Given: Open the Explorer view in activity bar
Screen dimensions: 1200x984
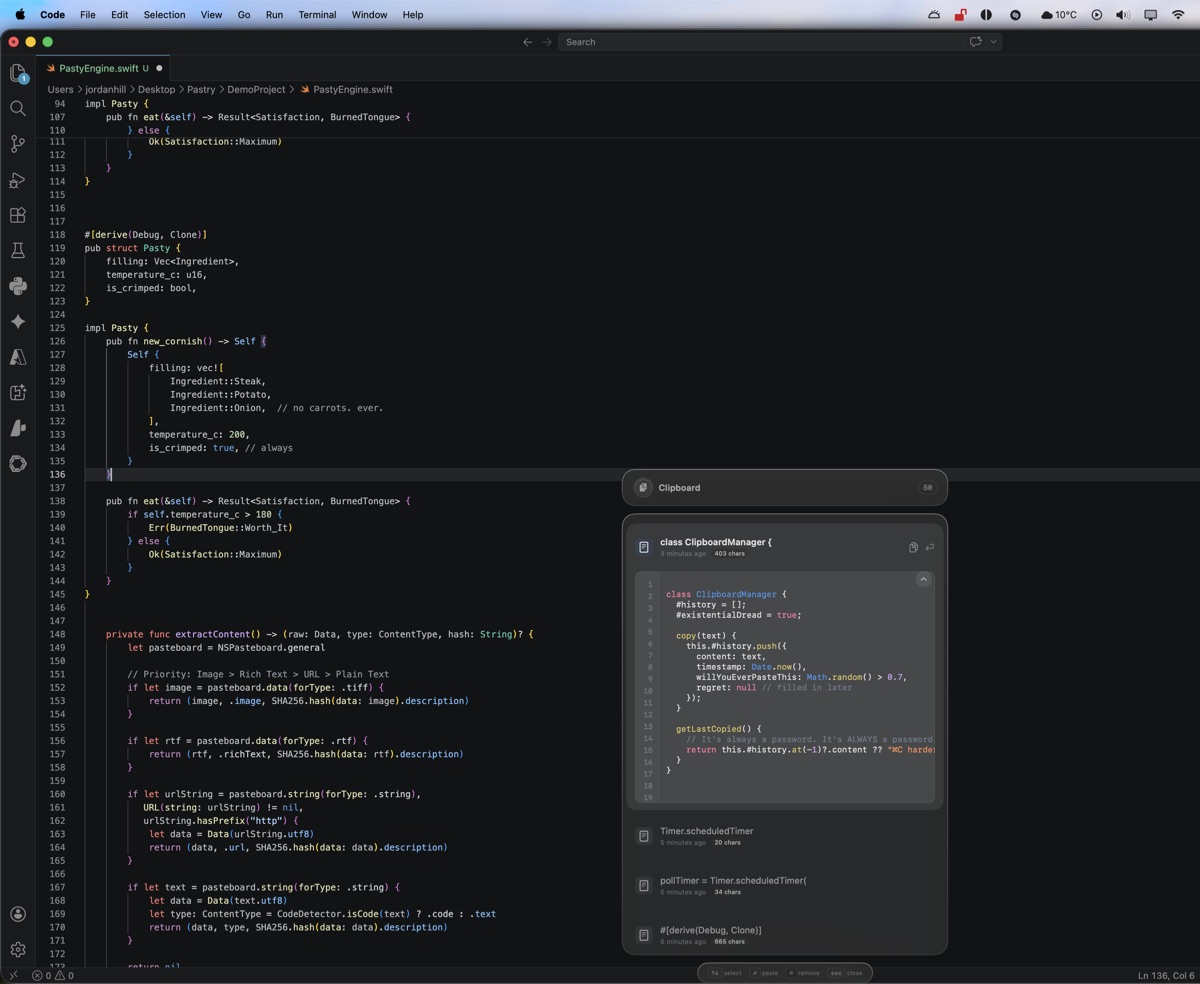Looking at the screenshot, I should (x=17, y=73).
